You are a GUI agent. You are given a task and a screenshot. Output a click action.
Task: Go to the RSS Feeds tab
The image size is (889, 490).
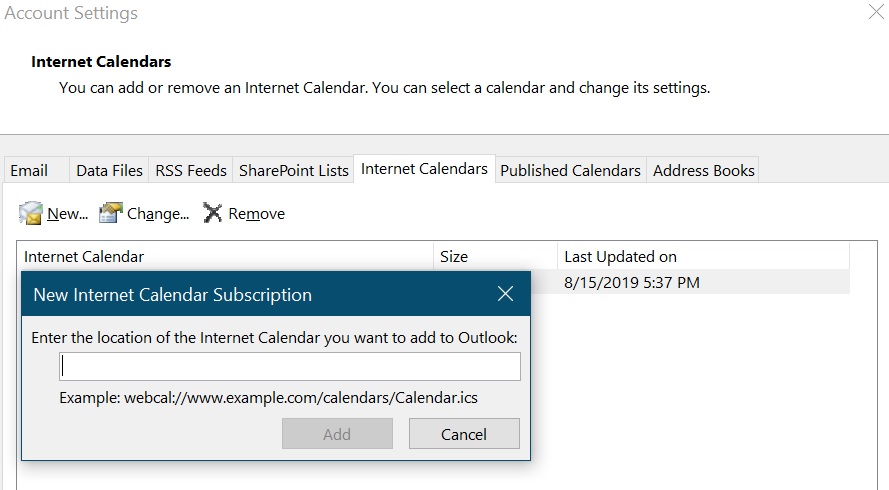[191, 170]
